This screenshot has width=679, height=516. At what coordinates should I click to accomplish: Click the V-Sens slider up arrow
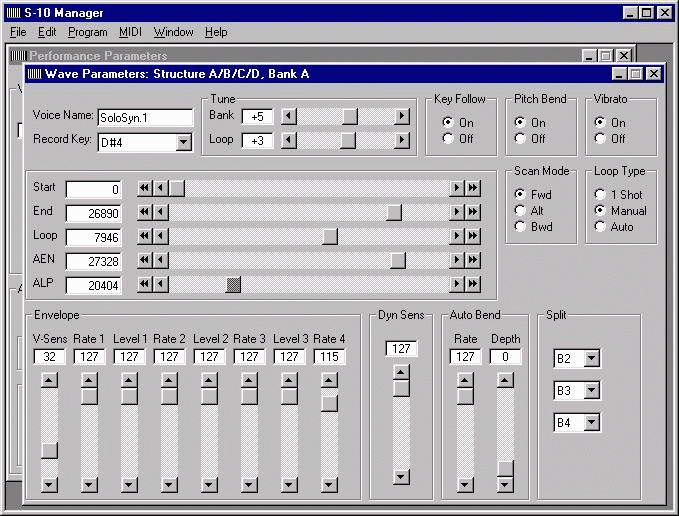pyautogui.click(x=48, y=380)
